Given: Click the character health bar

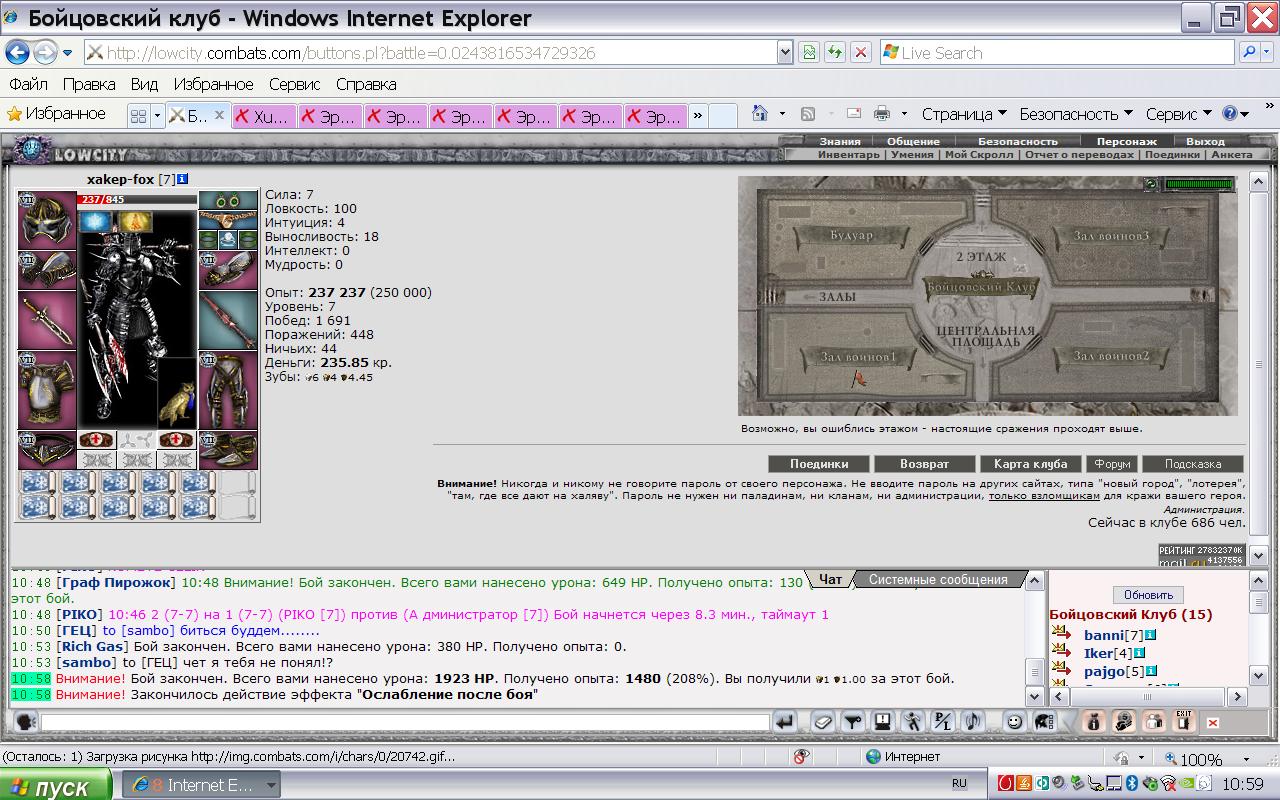Looking at the screenshot, I should point(137,199).
